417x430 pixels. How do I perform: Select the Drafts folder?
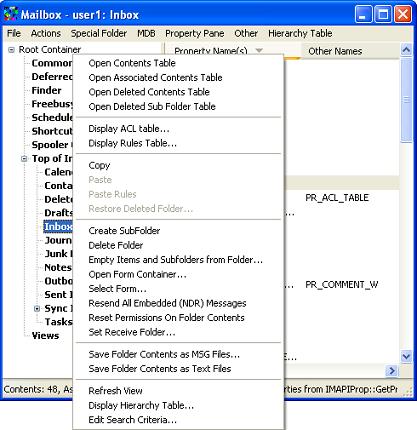tap(58, 213)
